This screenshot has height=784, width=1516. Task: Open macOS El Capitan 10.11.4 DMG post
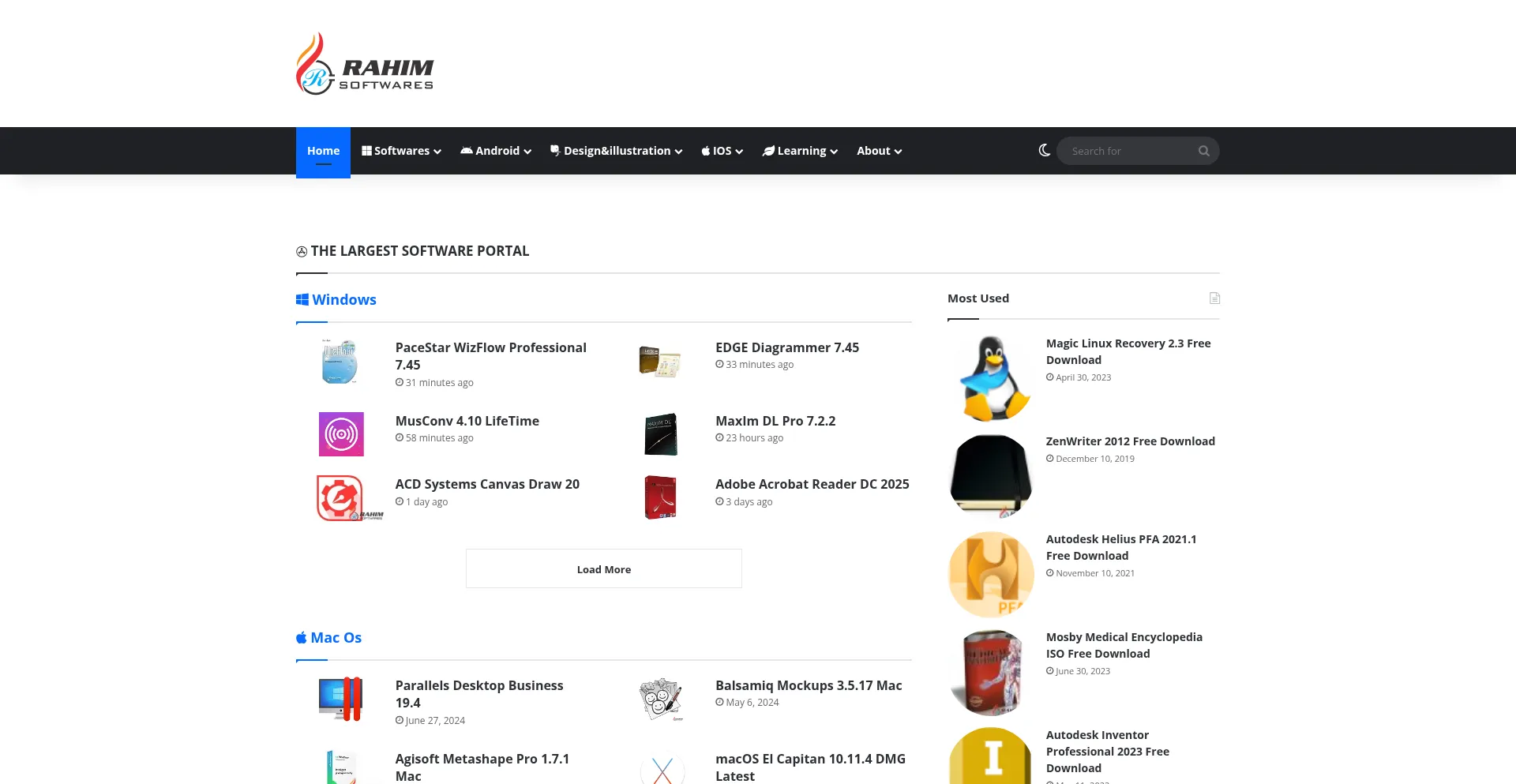pos(810,767)
